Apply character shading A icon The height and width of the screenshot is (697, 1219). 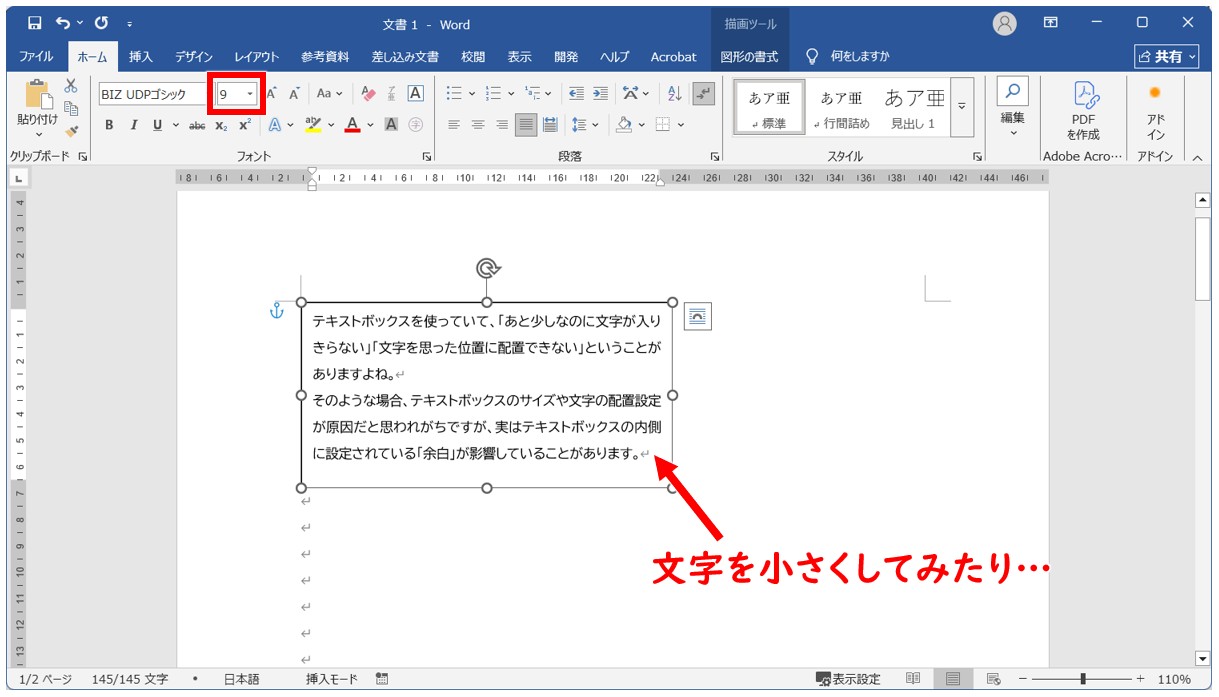[x=391, y=125]
